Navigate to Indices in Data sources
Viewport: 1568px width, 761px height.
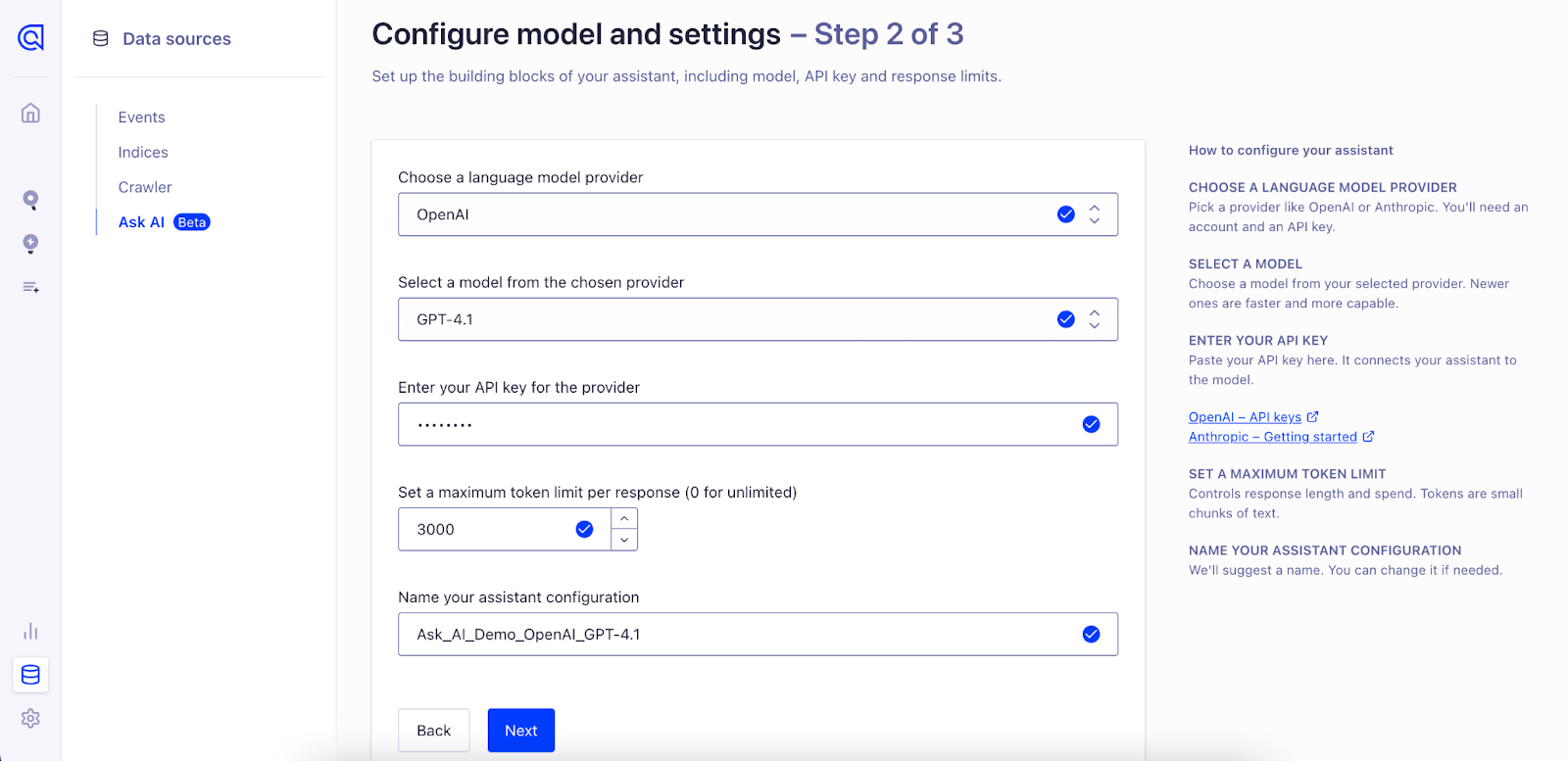143,153
